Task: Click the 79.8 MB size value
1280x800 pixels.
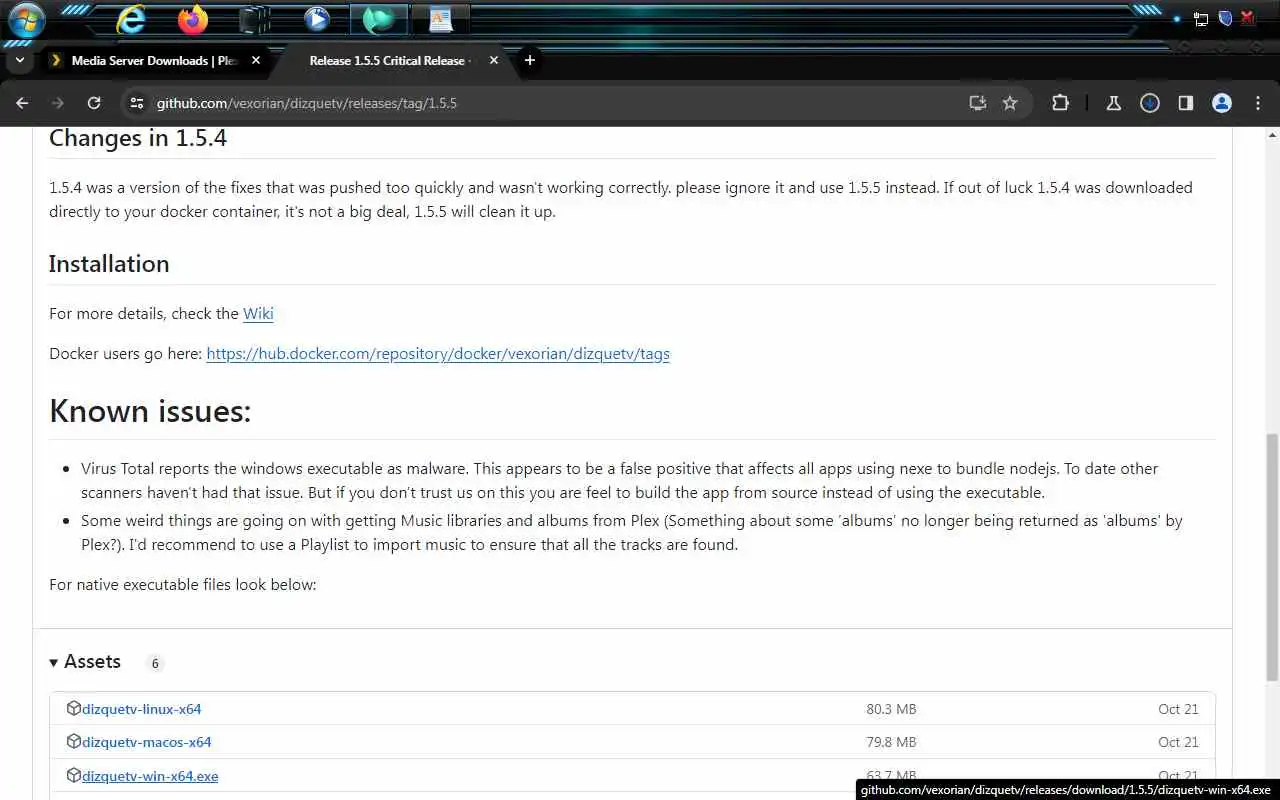Action: [x=891, y=742]
